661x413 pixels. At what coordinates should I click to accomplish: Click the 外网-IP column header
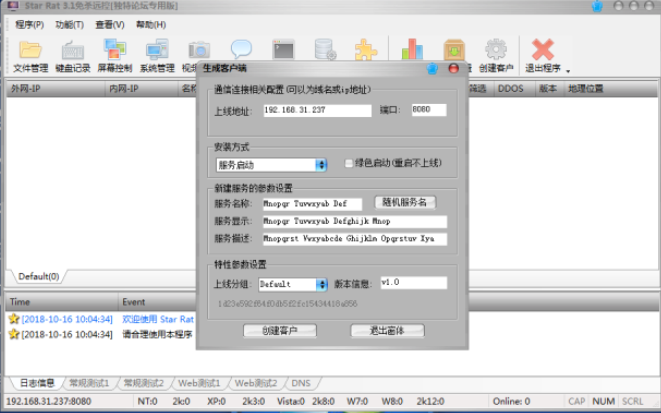tap(56, 88)
